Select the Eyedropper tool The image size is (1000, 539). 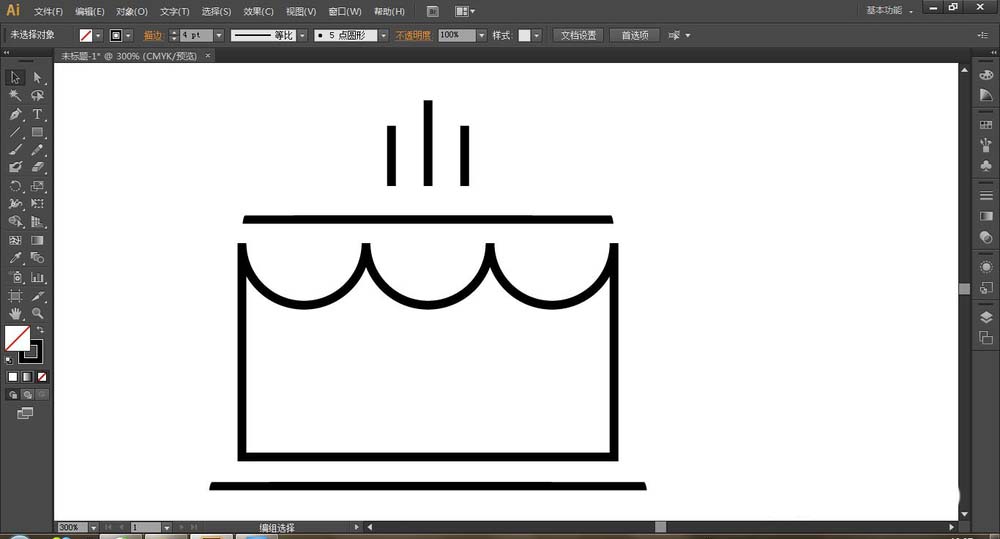click(x=15, y=259)
